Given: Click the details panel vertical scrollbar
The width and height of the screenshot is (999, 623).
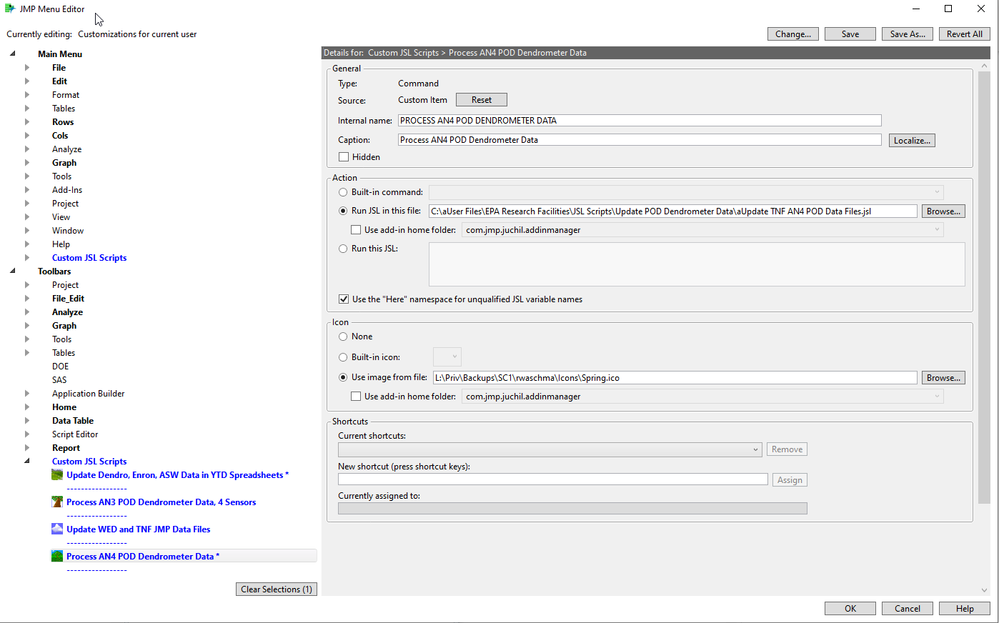Looking at the screenshot, I should (x=984, y=287).
